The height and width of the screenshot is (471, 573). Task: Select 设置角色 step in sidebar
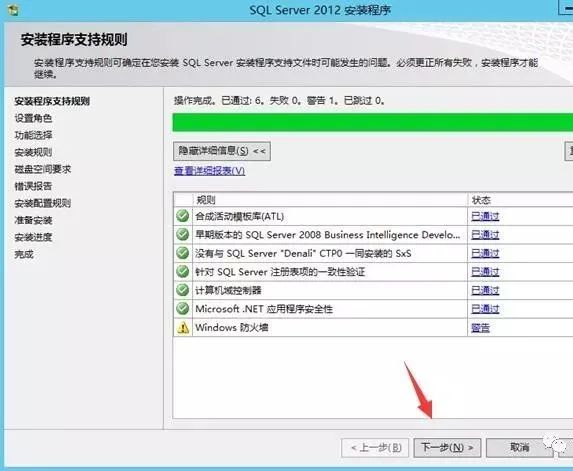point(33,118)
